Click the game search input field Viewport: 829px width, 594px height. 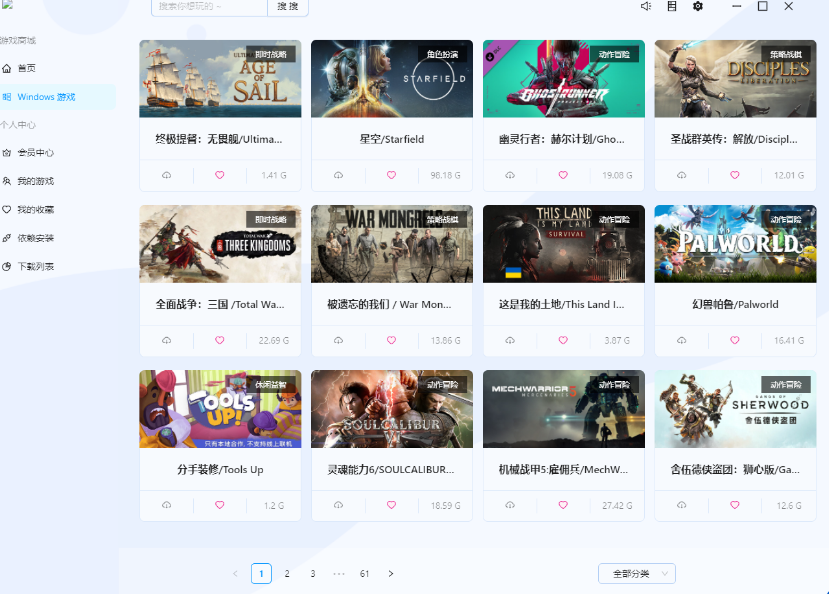pos(209,7)
